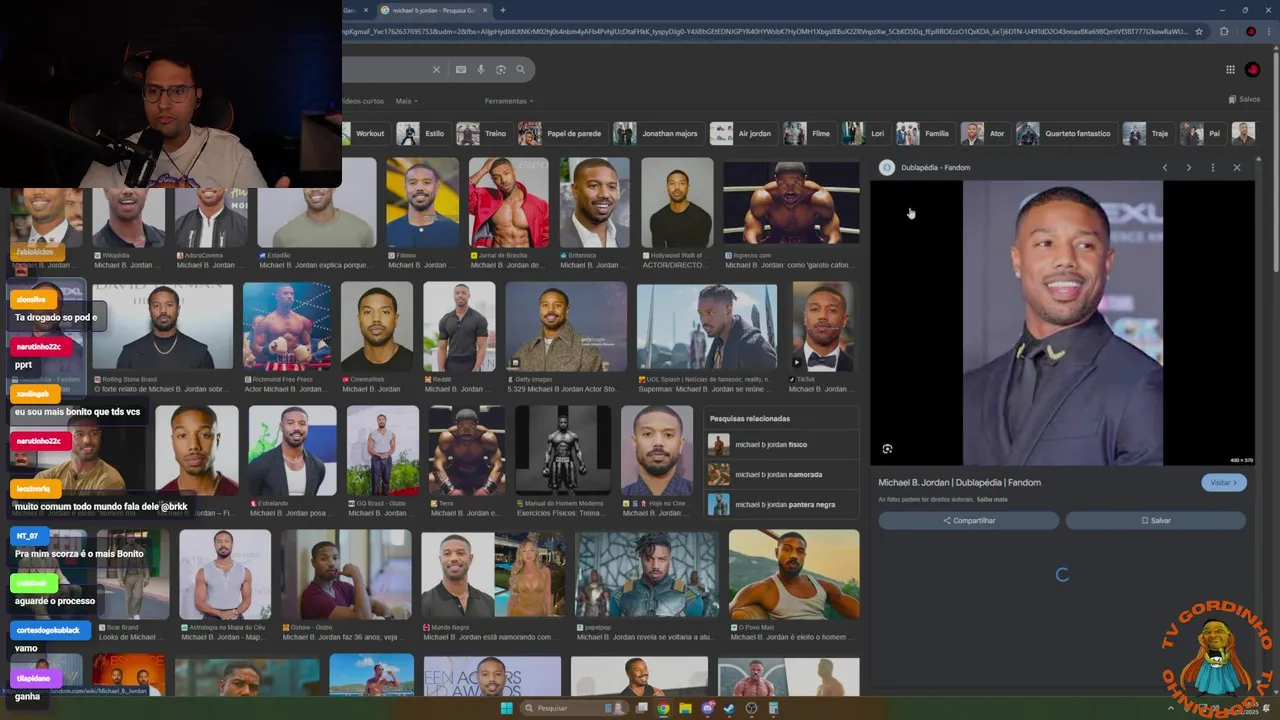The width and height of the screenshot is (1280, 720).
Task: Filter results by Quarteto fantastico chip
Action: tap(1065, 133)
